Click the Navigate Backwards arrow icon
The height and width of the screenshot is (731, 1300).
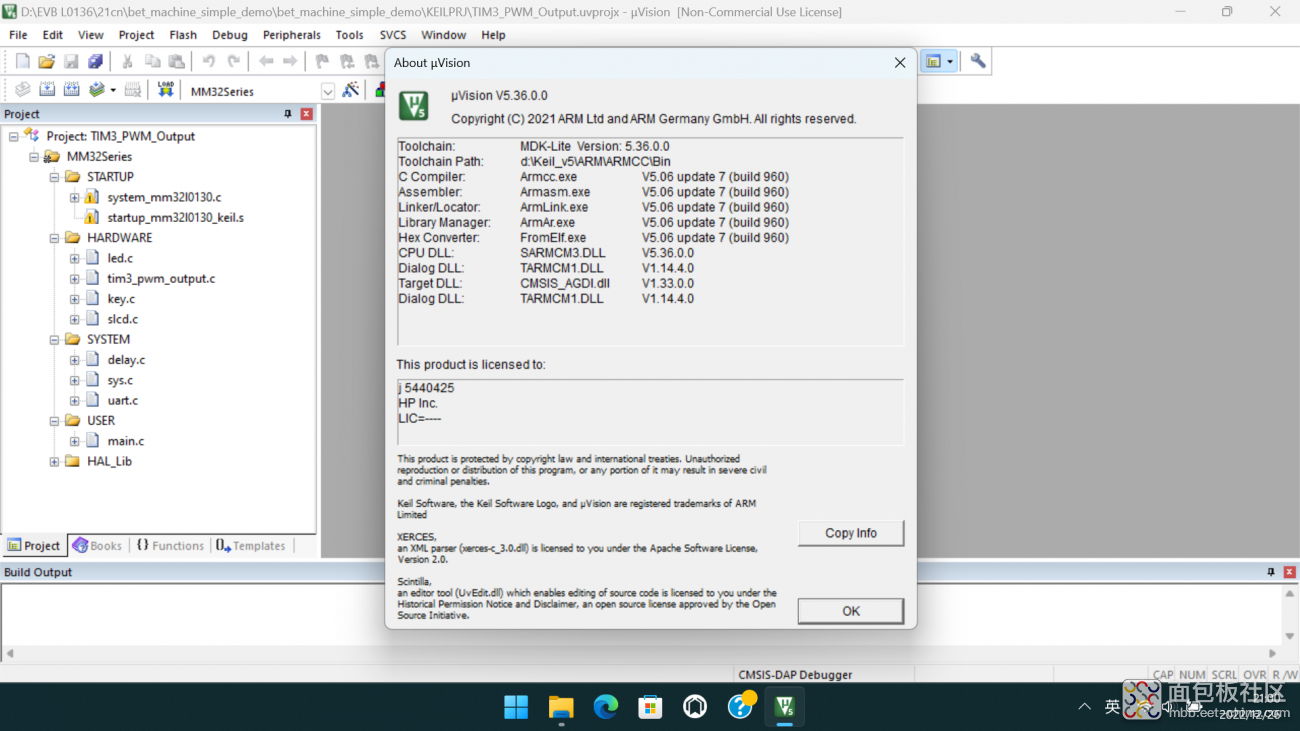pos(266,62)
